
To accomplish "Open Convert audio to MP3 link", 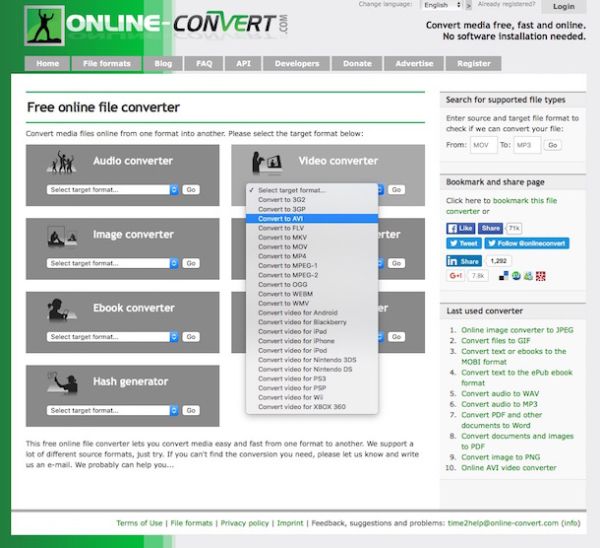I will (x=499, y=404).
